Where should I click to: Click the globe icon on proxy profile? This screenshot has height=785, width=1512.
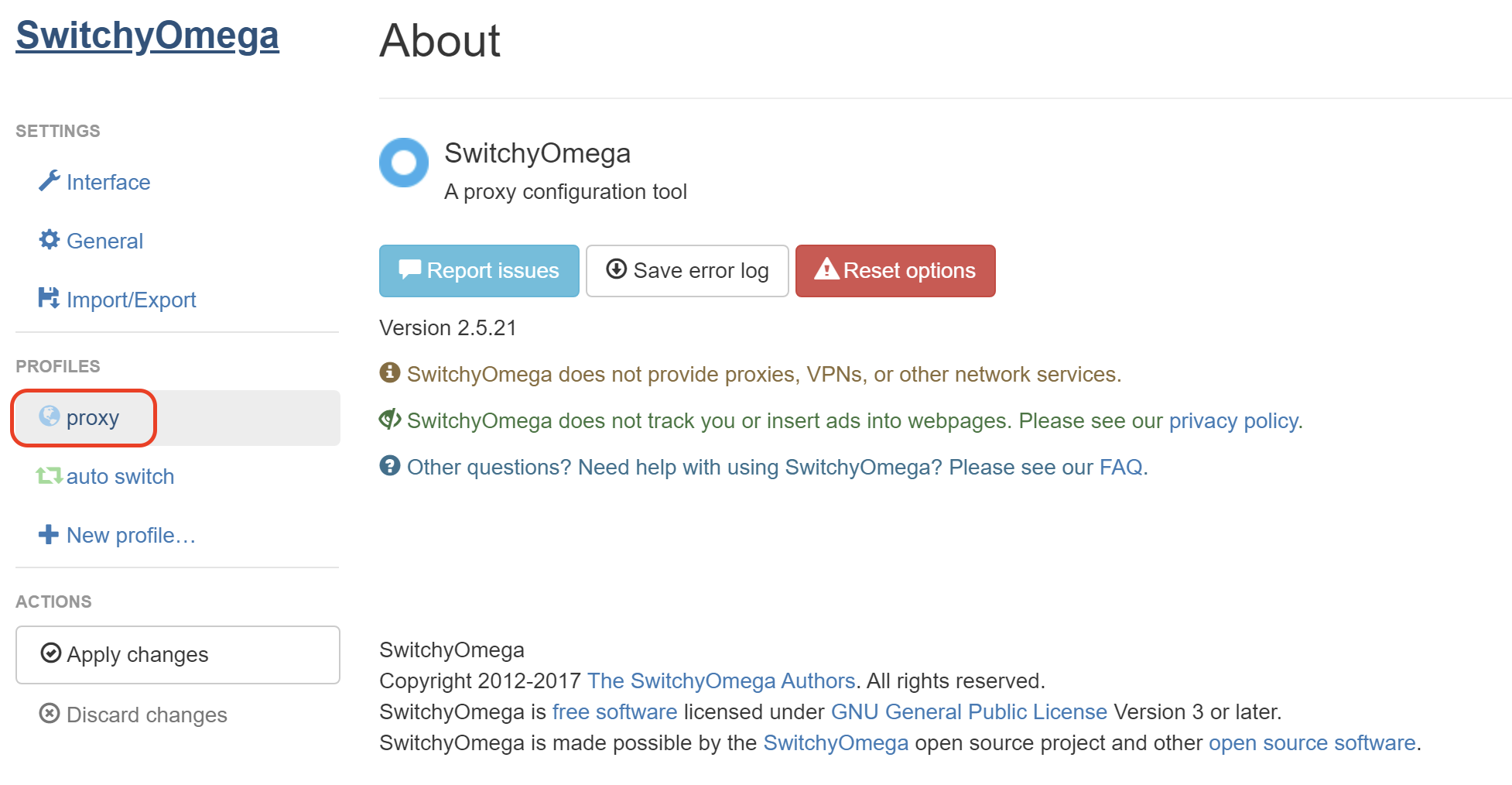50,416
